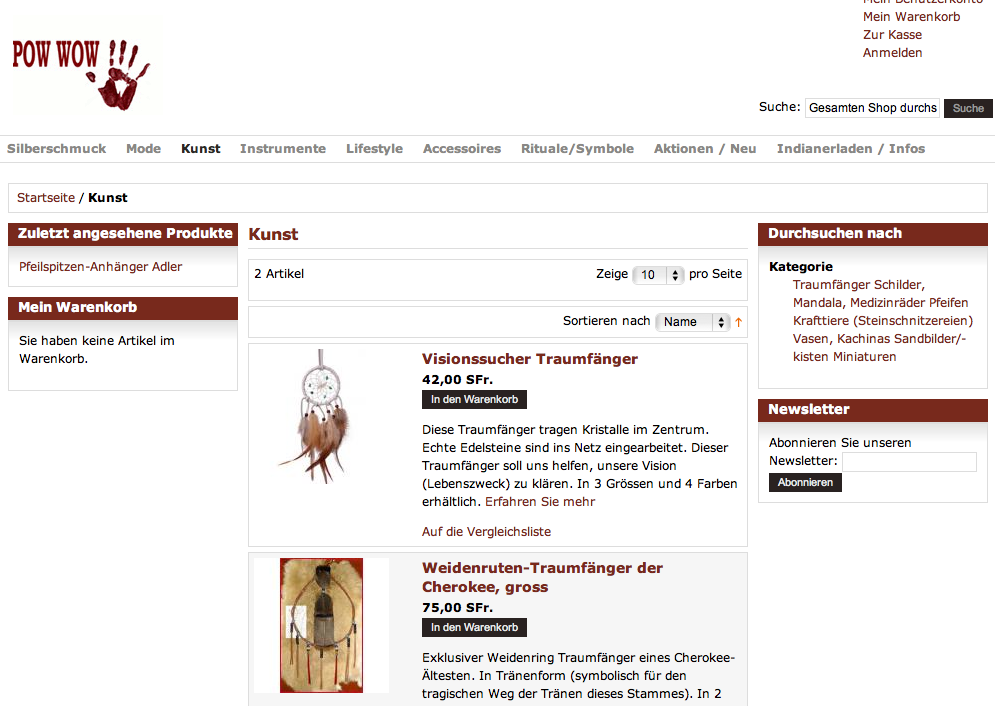Open the Silberschmuck menu
The height and width of the screenshot is (706, 995).
56,148
